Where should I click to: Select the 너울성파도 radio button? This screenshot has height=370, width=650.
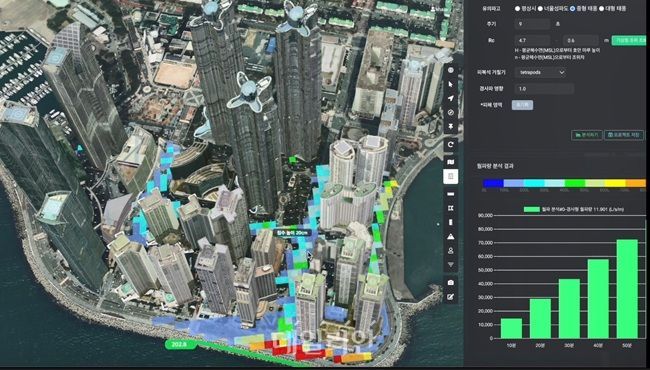coord(541,8)
